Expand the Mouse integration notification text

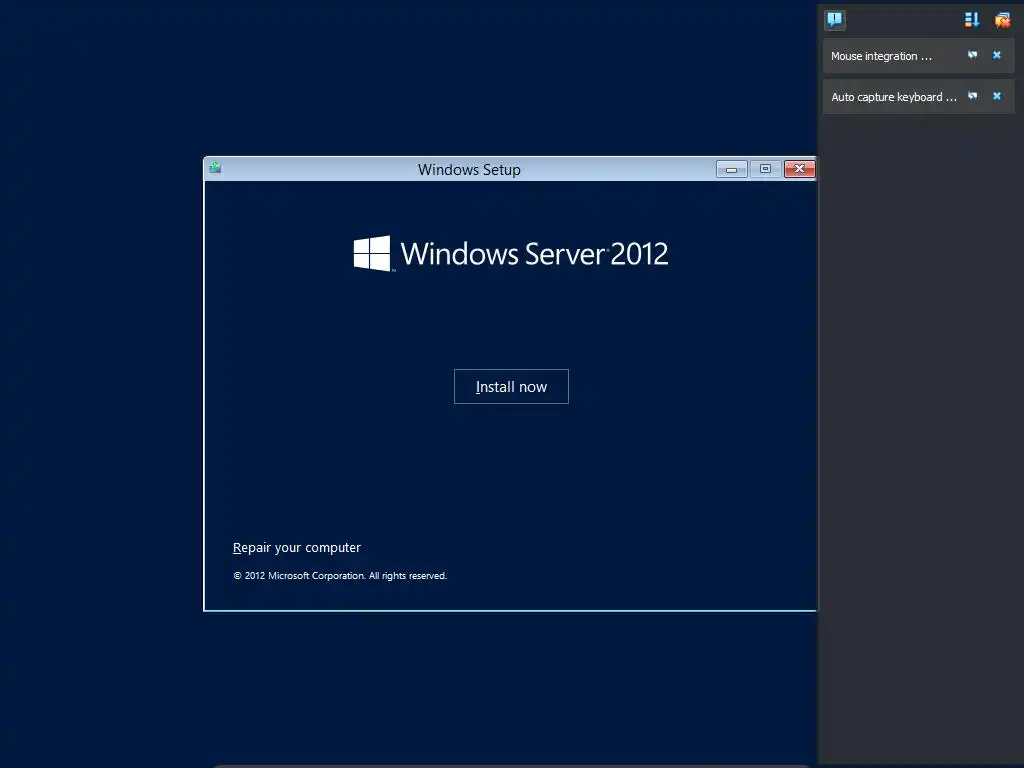881,56
